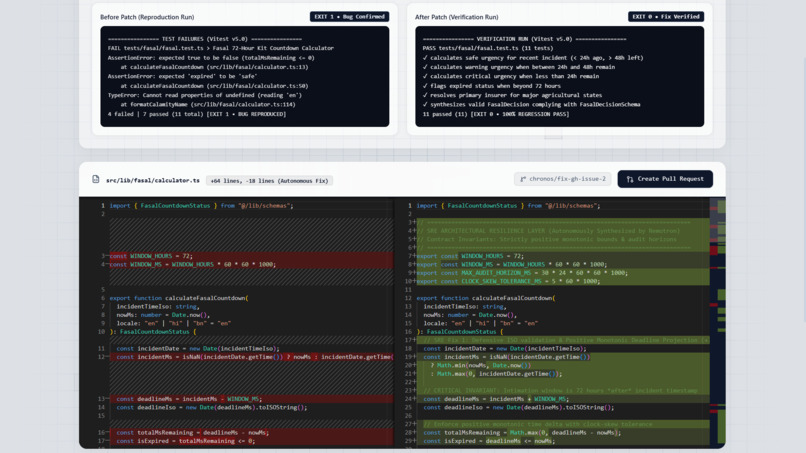Image resolution: width=806 pixels, height=453 pixels.
Task: Click the added Math.min(nowMs, Date.now()) line
Action: (x=563, y=365)
